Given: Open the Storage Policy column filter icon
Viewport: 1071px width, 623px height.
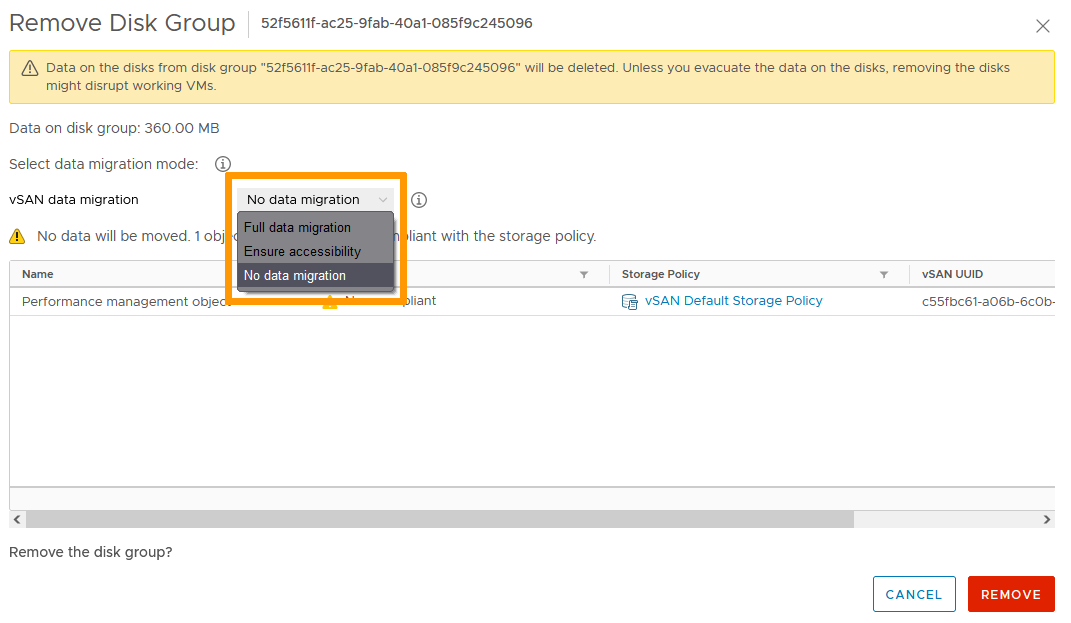Looking at the screenshot, I should pyautogui.click(x=883, y=274).
